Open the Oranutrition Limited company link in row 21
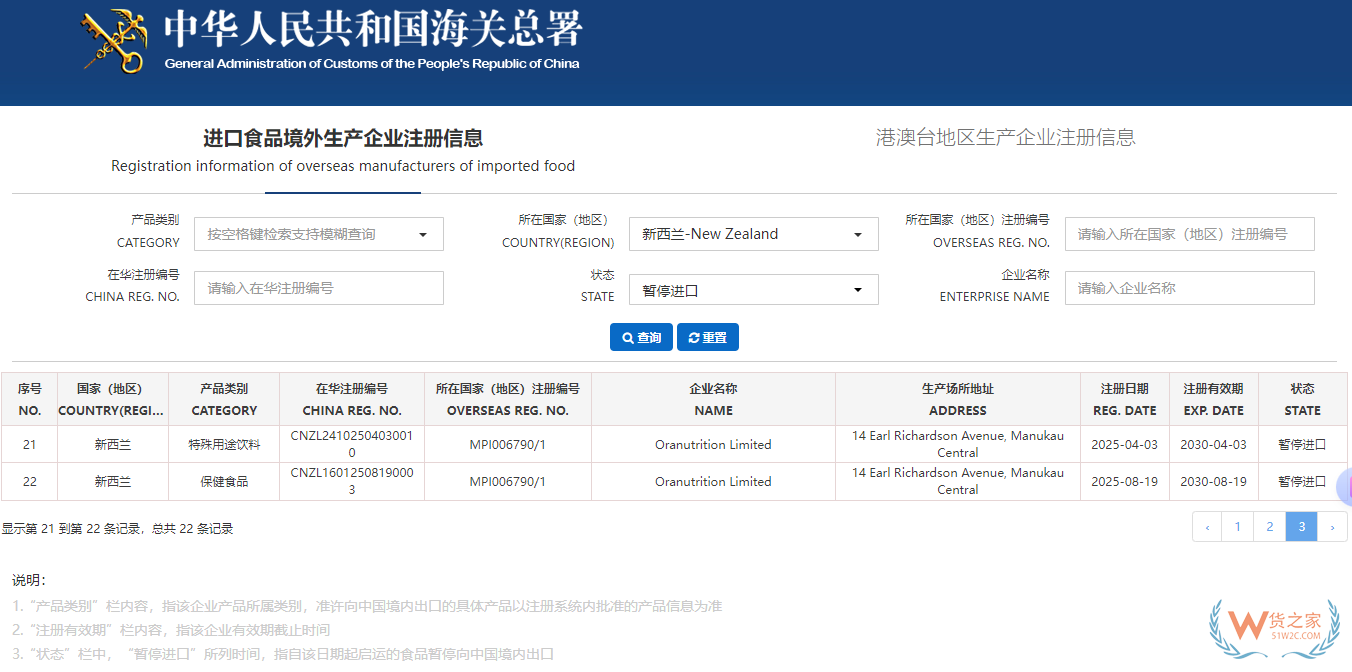Viewport: 1352px width, 672px height. (x=713, y=444)
